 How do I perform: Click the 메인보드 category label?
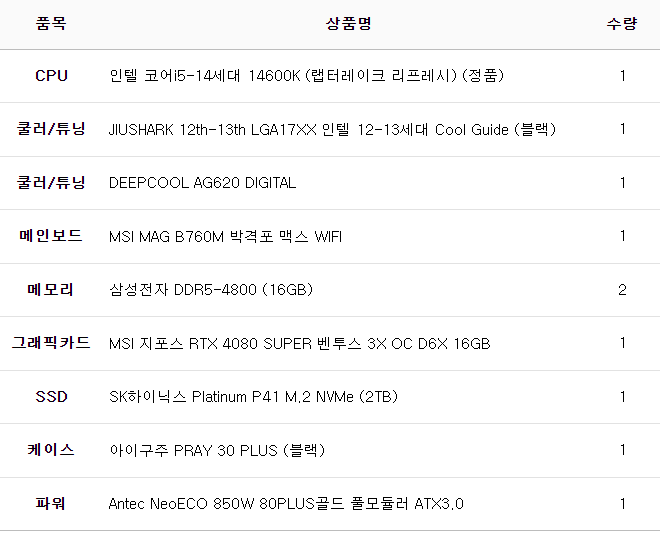point(51,237)
